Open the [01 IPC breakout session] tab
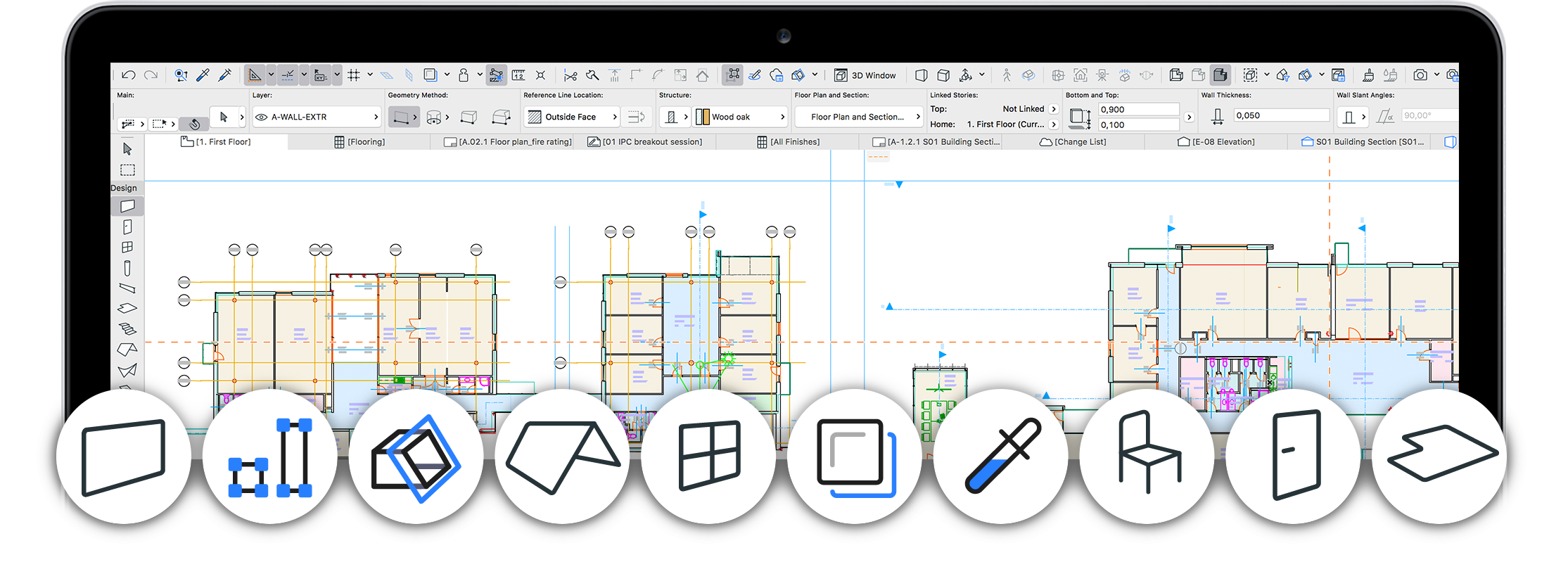1568x562 pixels. (x=645, y=142)
